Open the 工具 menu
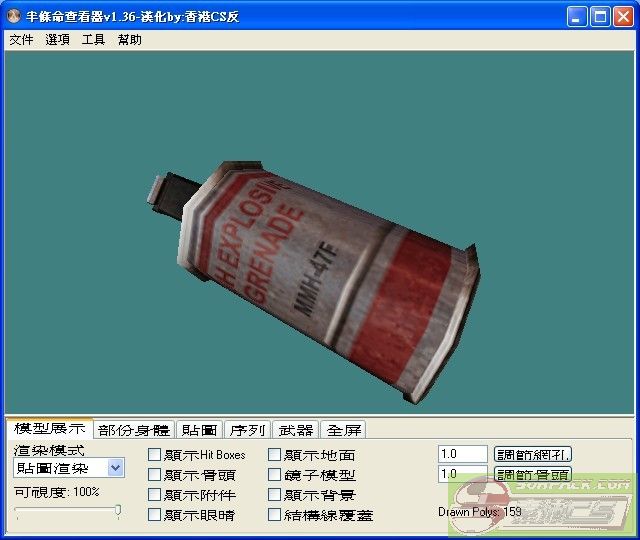Viewport: 640px width, 540px height. pyautogui.click(x=93, y=40)
